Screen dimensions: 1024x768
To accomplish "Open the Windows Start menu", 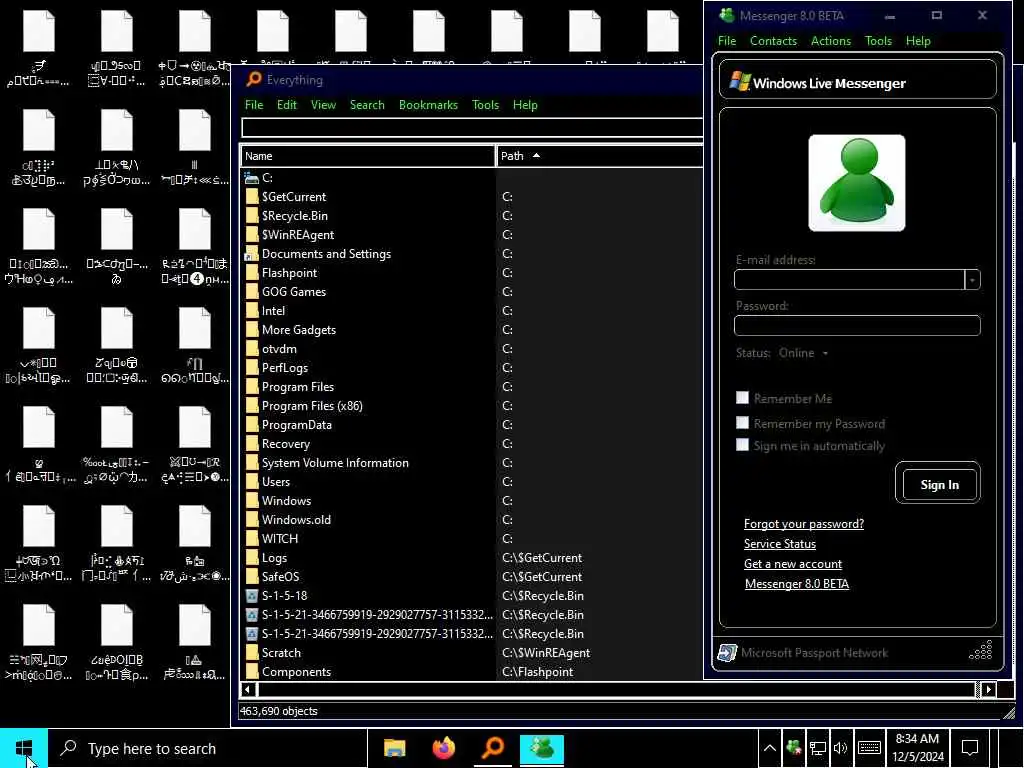I will [24, 748].
